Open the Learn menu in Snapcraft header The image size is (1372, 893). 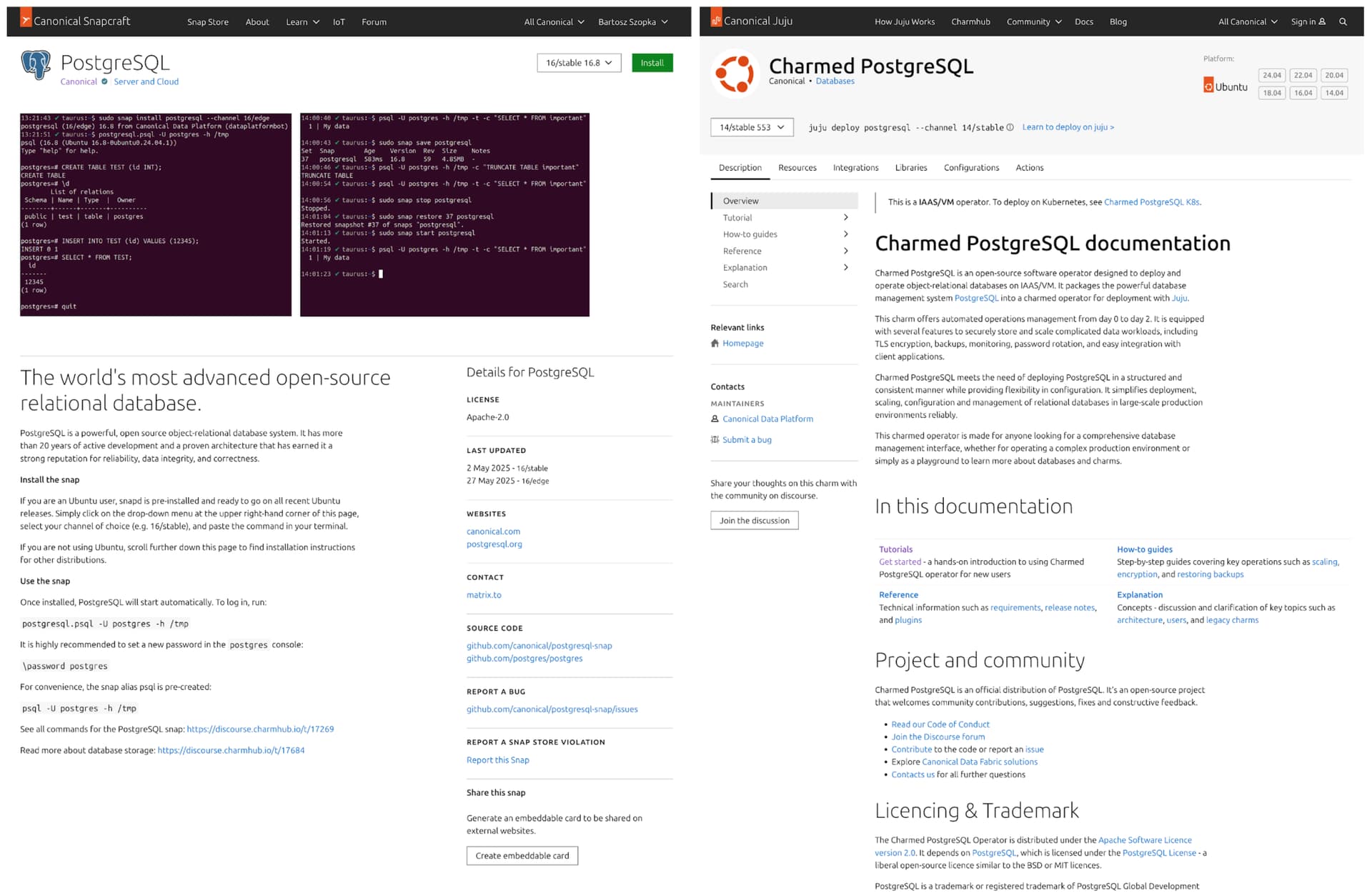coord(302,22)
